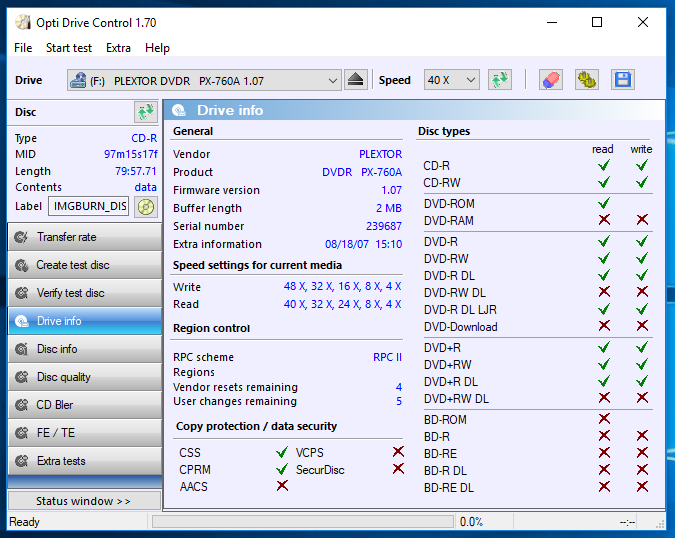Click User changes remaining value 5
Screen dimensions: 675x538
pos(399,402)
